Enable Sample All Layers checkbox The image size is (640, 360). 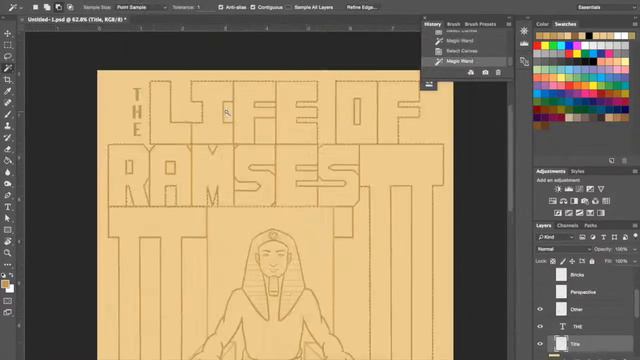click(x=289, y=7)
